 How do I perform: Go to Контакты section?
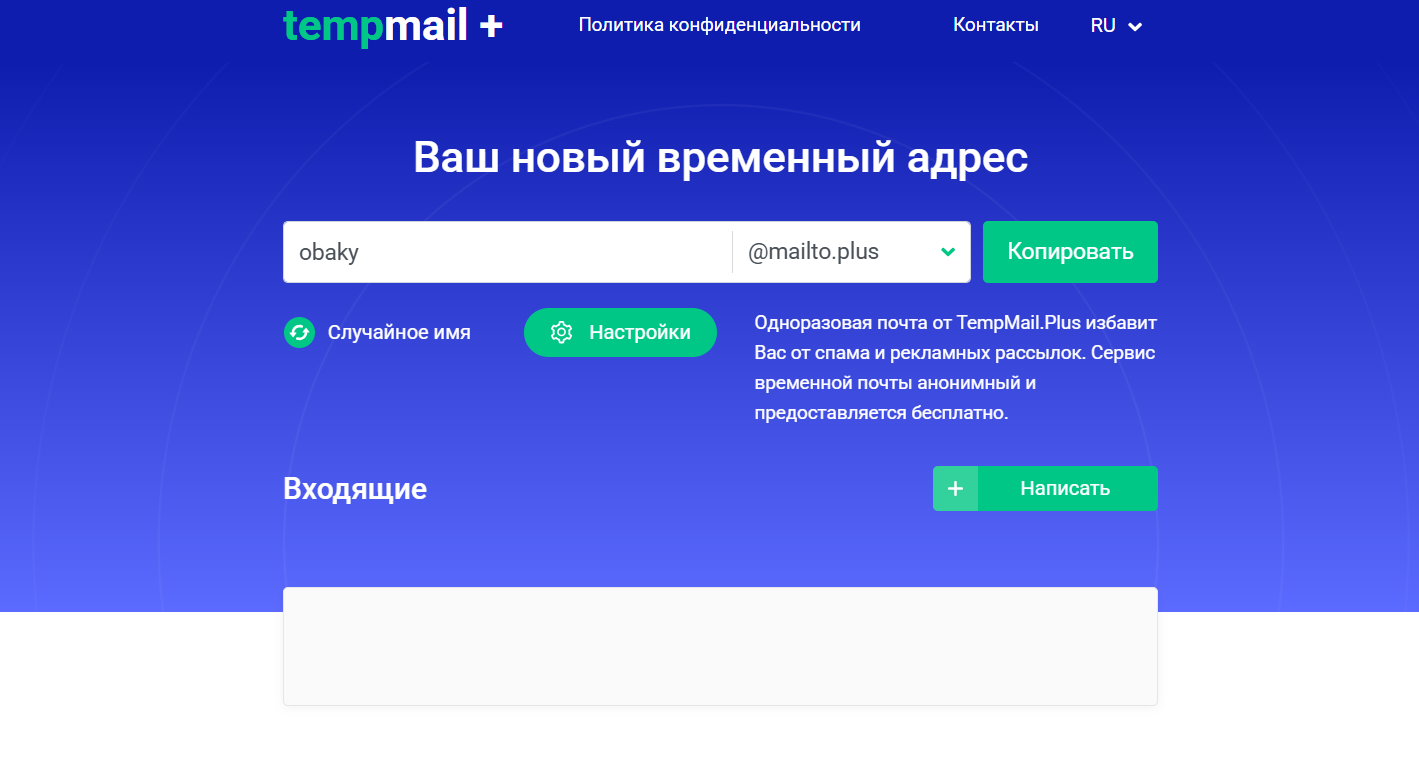click(995, 25)
